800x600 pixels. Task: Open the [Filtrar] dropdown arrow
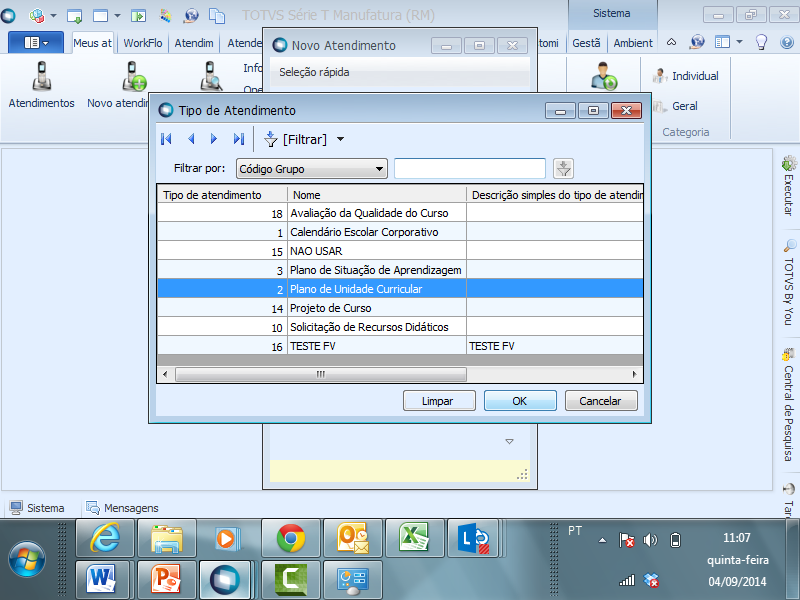(x=340, y=139)
